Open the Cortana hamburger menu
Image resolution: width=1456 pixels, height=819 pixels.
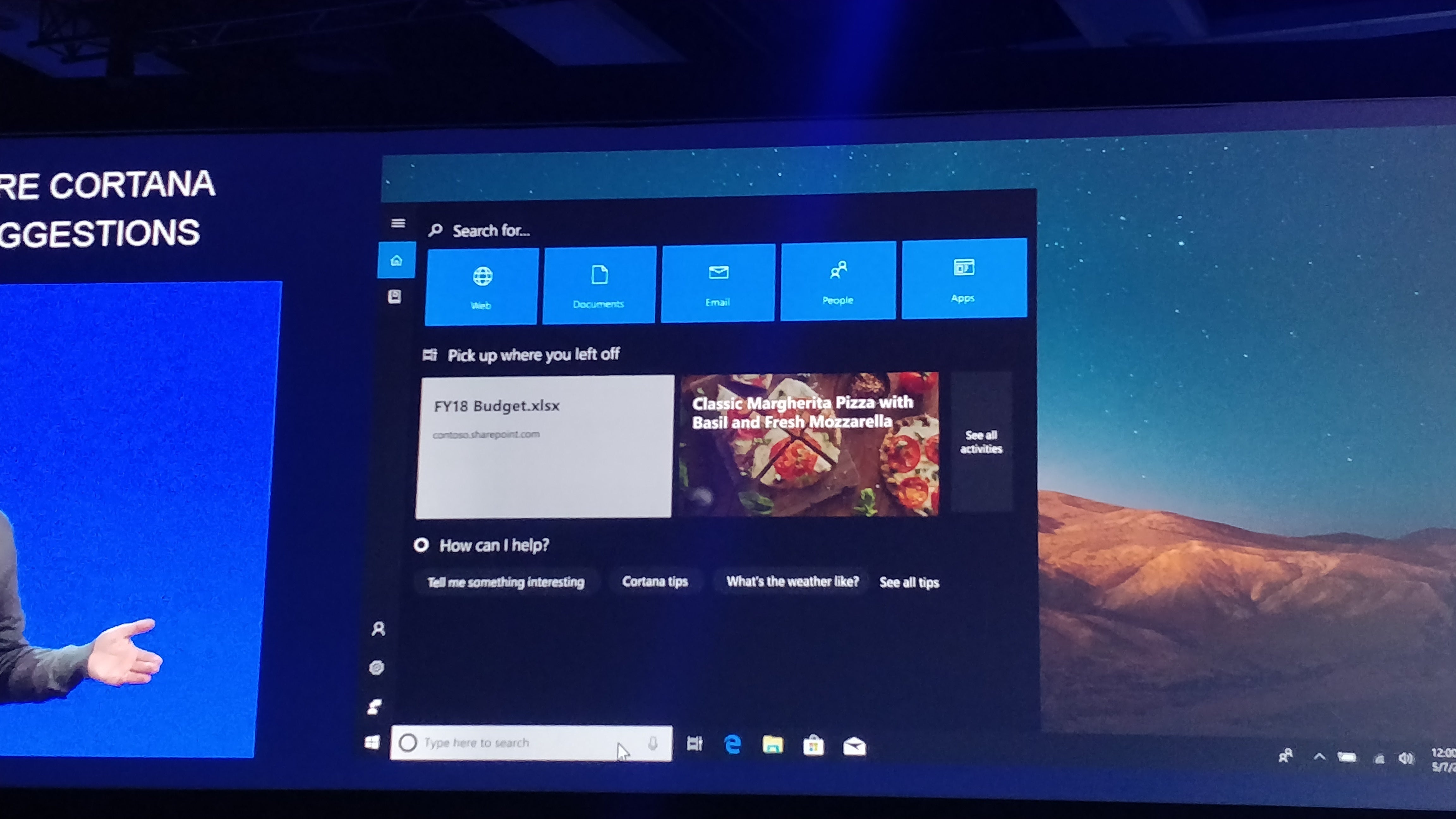(398, 223)
